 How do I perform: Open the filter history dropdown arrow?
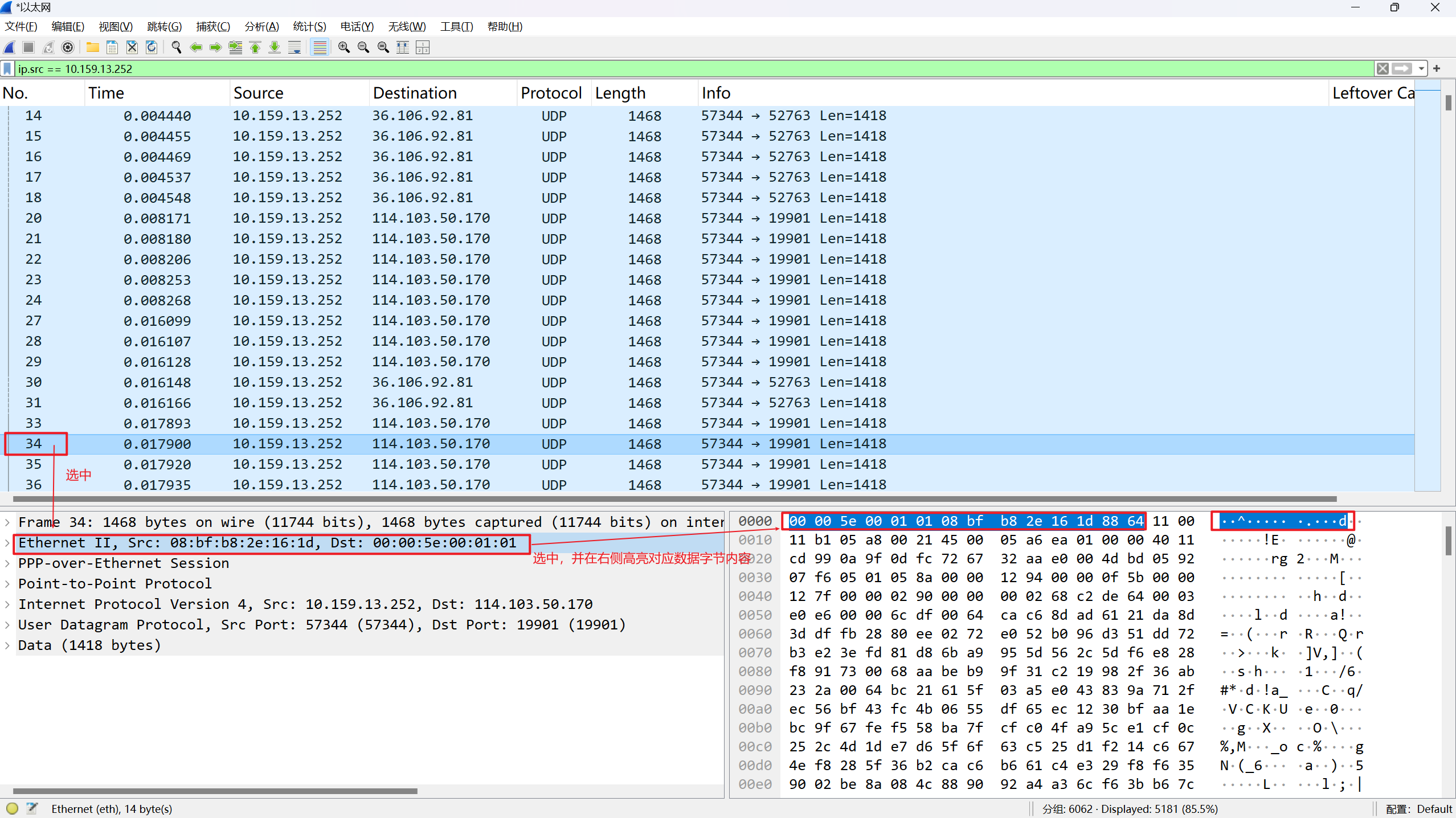(1421, 69)
